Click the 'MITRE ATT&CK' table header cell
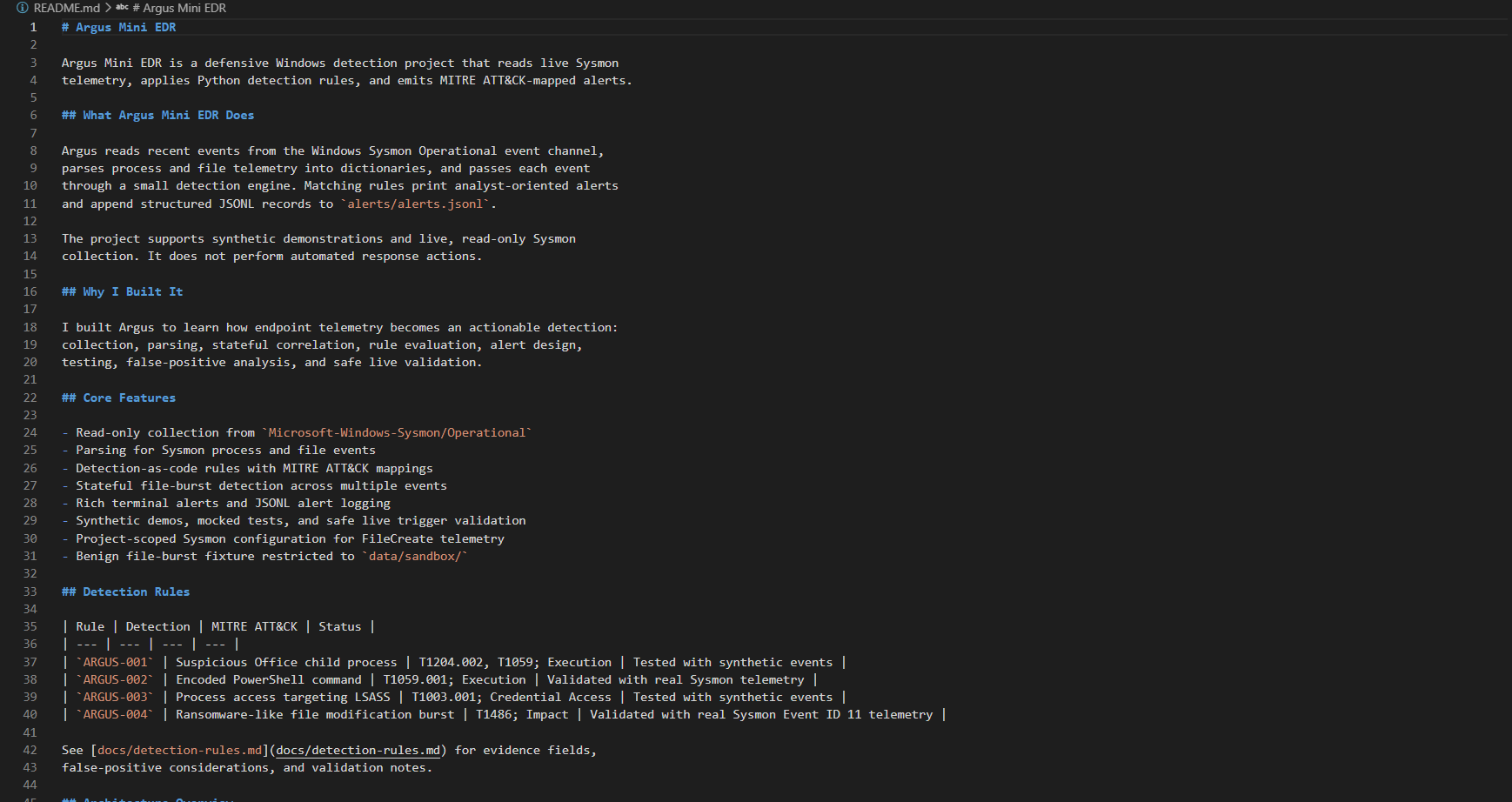The width and height of the screenshot is (1512, 802). click(x=254, y=626)
